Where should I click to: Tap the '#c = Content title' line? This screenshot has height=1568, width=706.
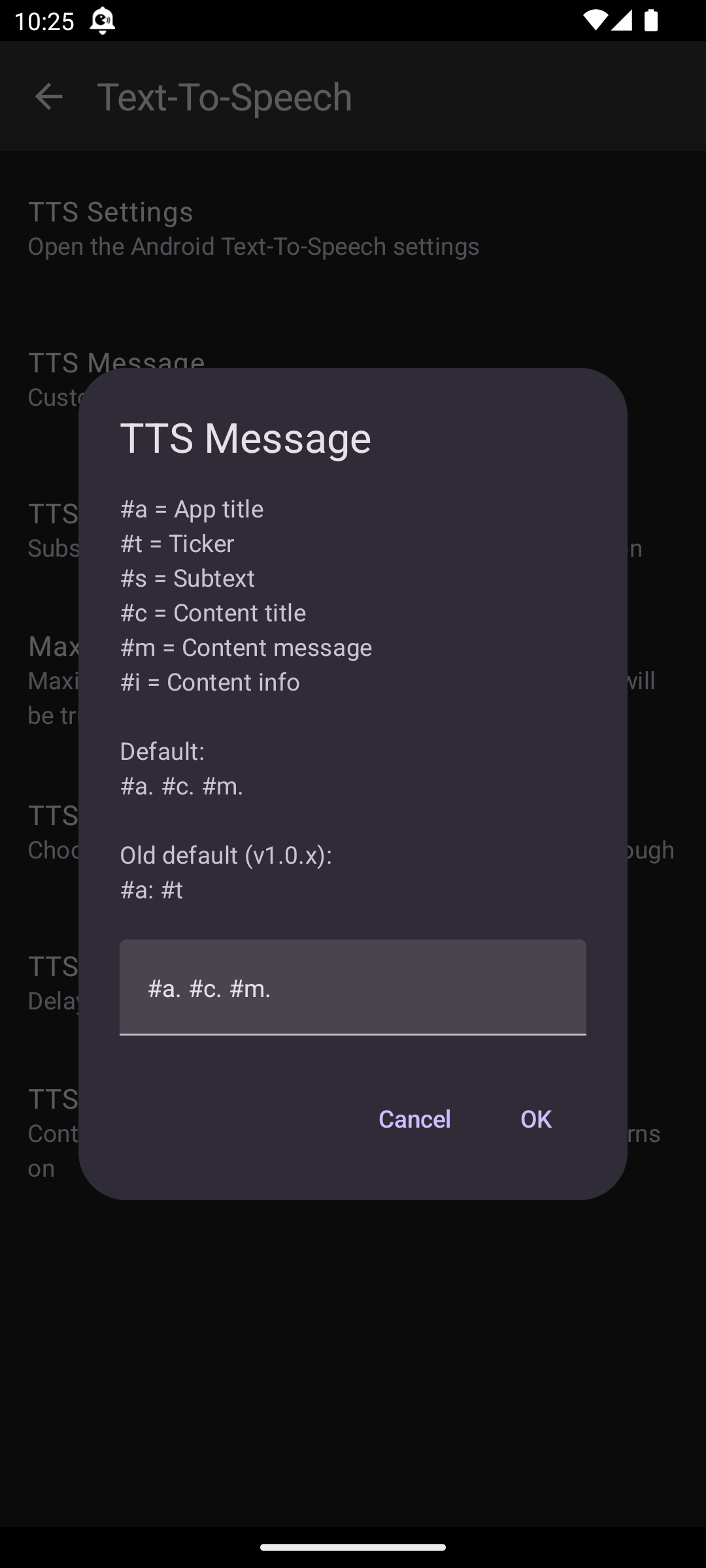tap(213, 613)
